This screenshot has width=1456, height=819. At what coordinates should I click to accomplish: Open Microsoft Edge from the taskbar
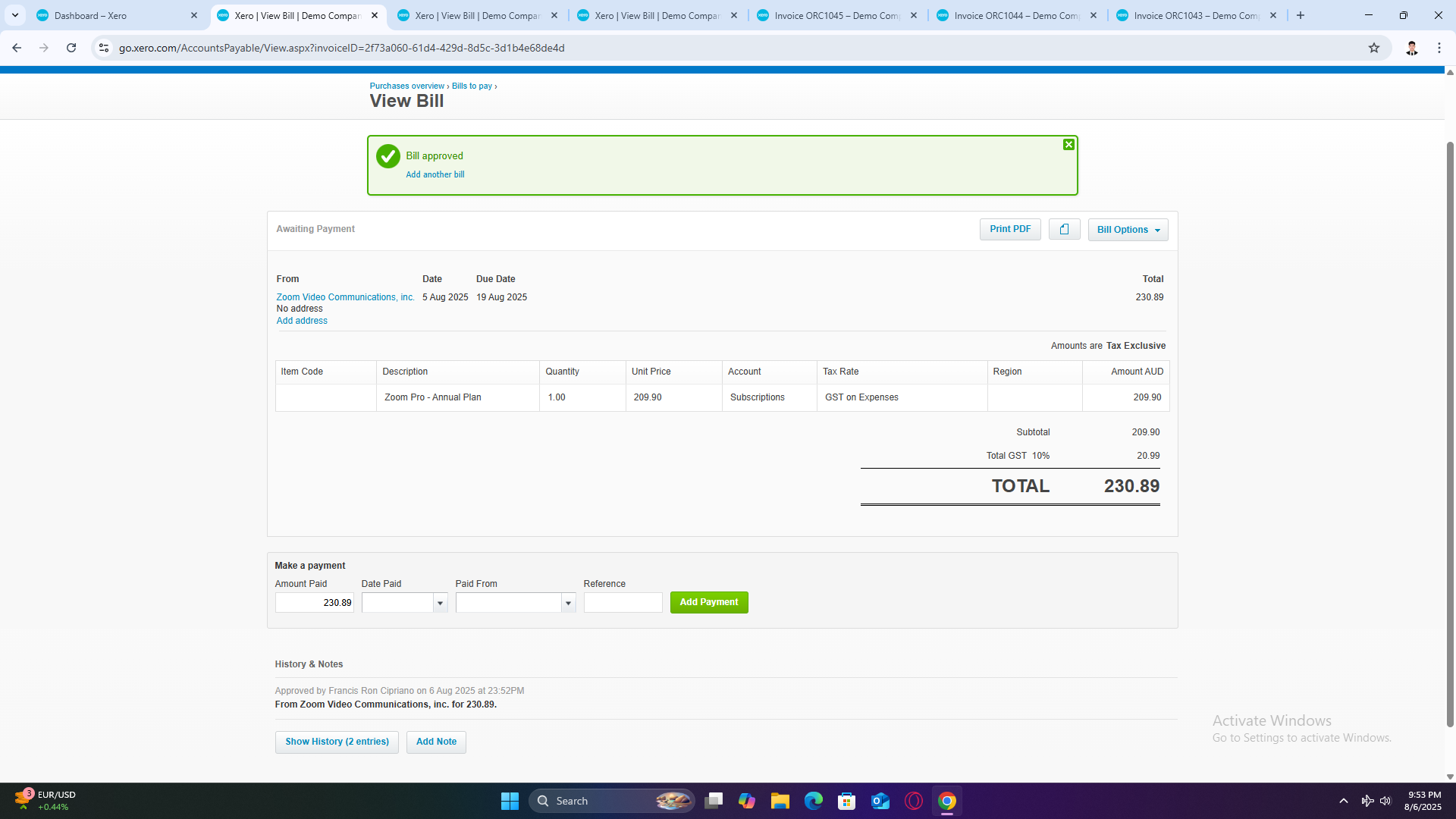pos(814,801)
